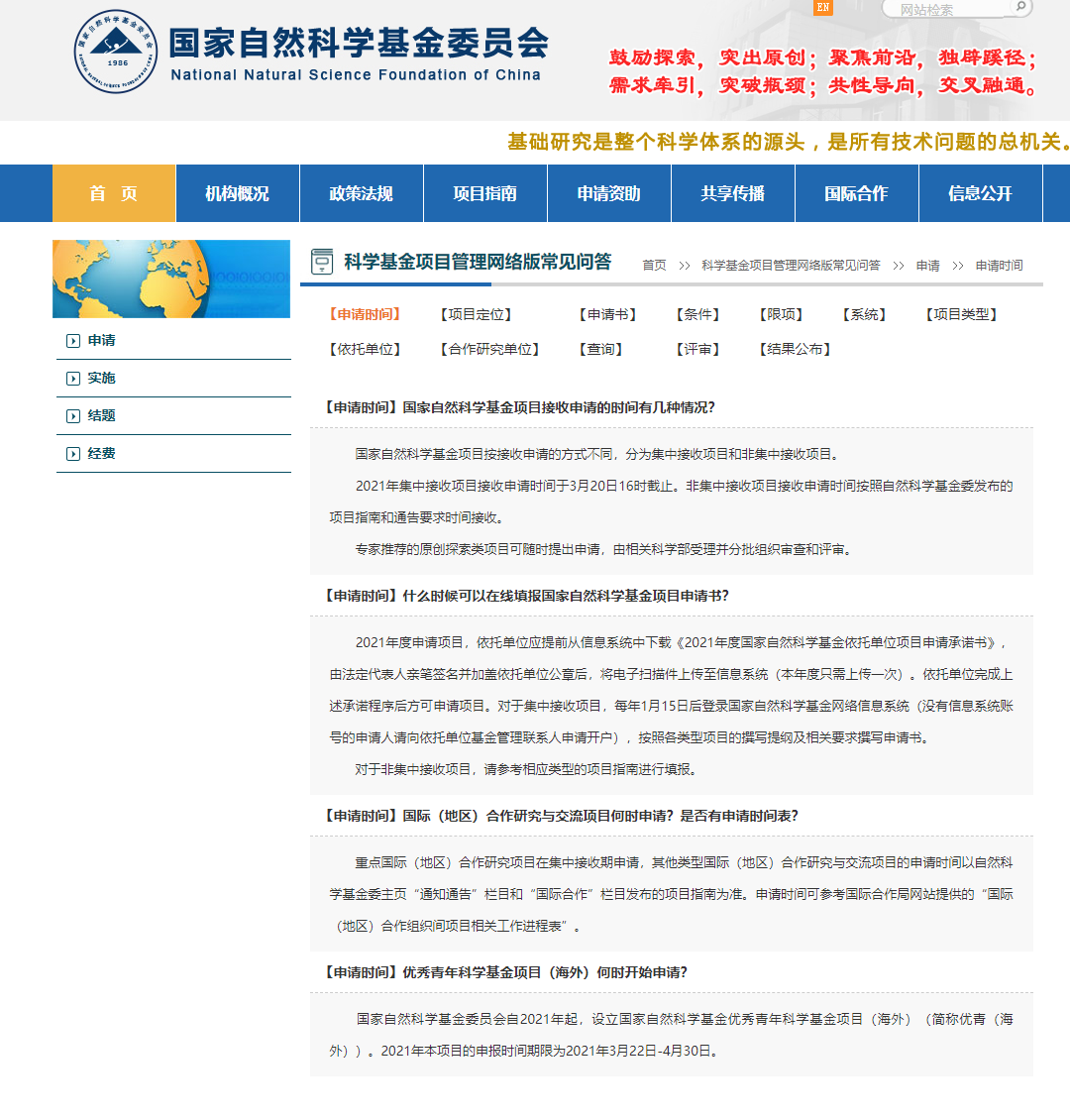Open the 申请资助 navigation menu
The image size is (1070, 1120).
(x=609, y=193)
